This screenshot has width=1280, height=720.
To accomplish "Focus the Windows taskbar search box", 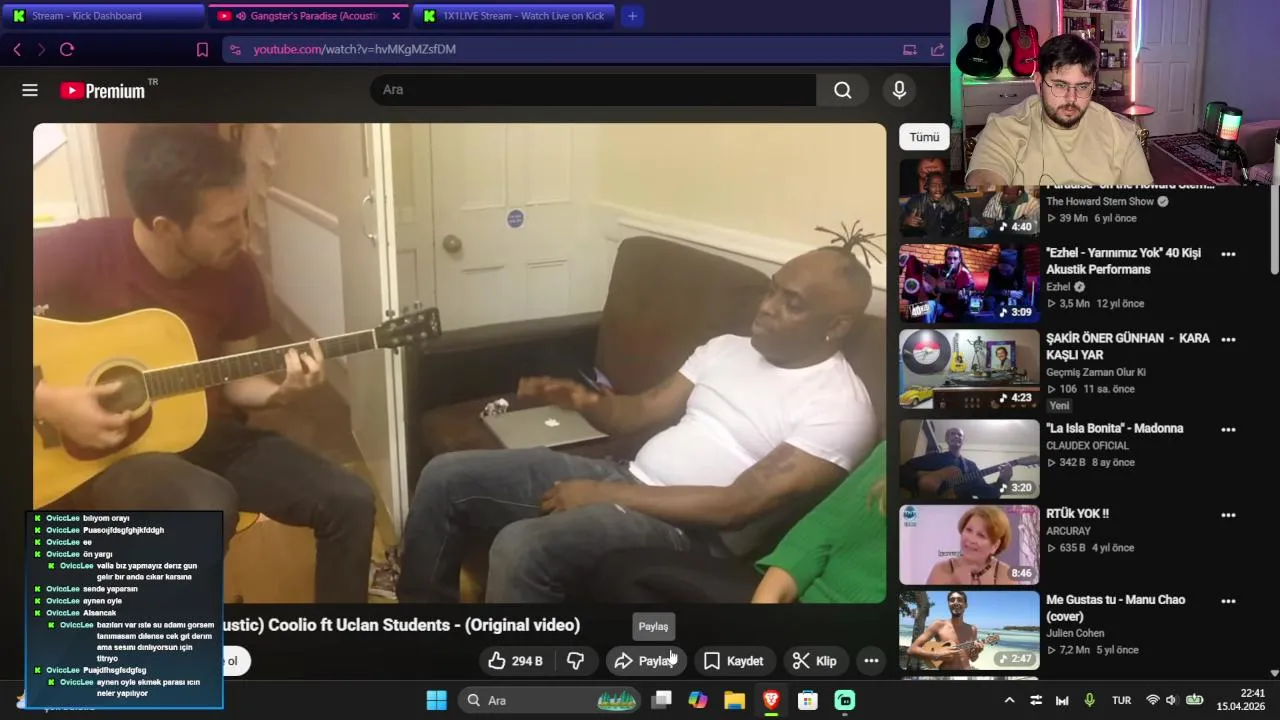I will tap(549, 701).
